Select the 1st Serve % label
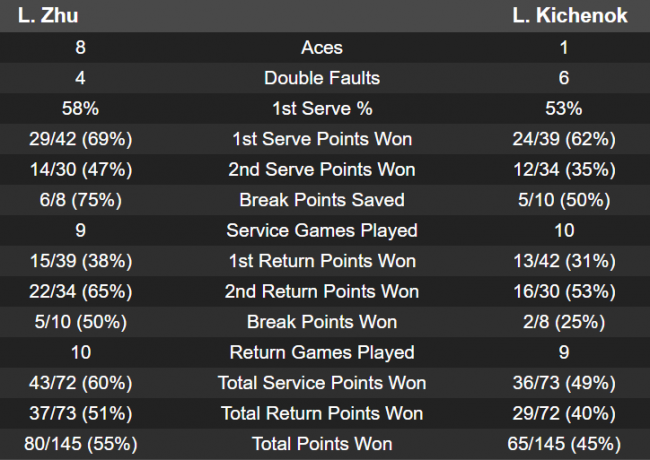 point(322,108)
